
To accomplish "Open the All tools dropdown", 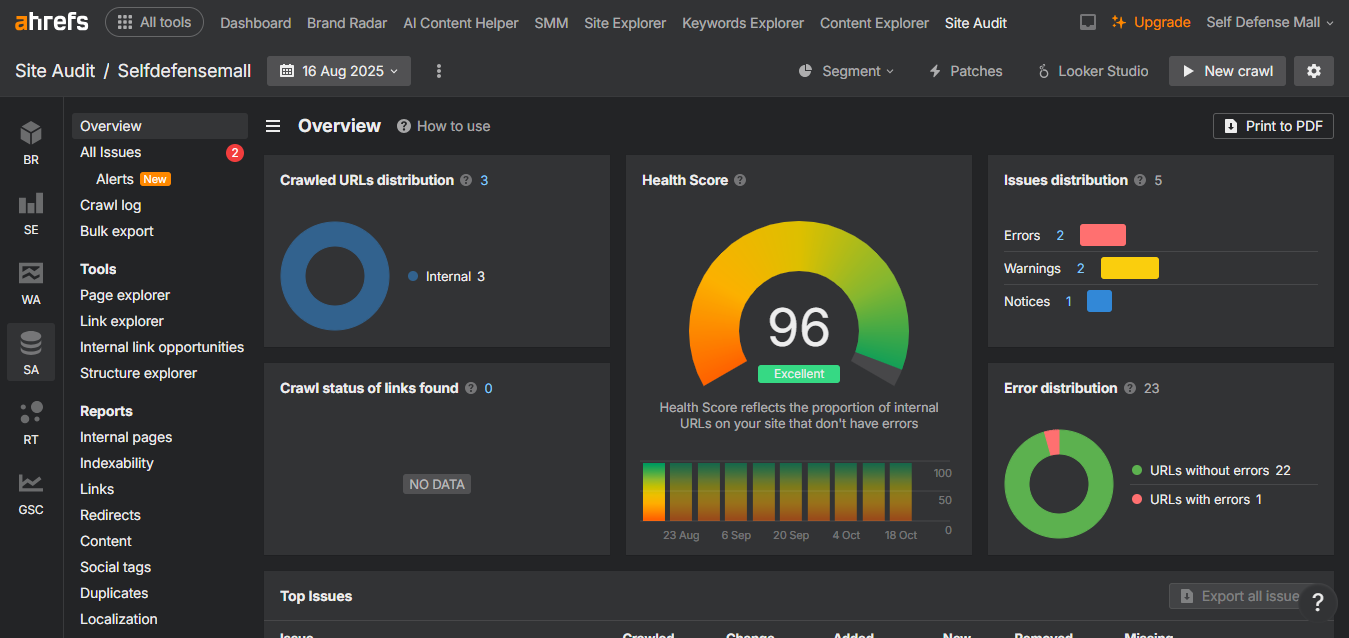I will 154,22.
